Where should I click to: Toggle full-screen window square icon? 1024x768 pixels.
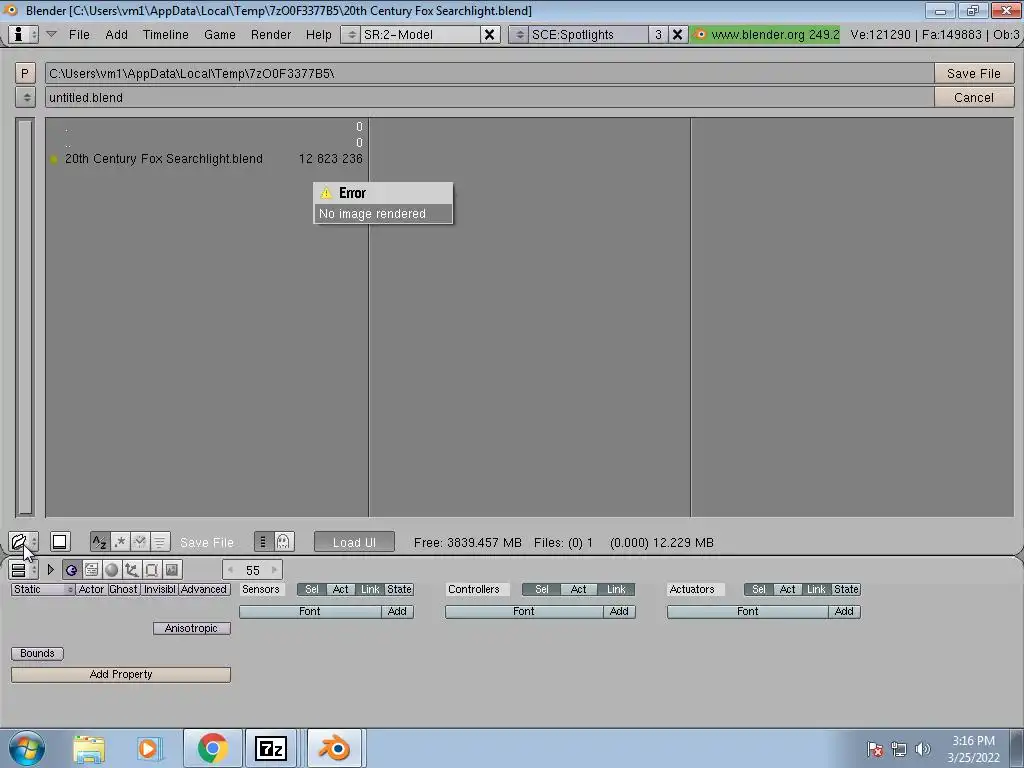[x=59, y=541]
